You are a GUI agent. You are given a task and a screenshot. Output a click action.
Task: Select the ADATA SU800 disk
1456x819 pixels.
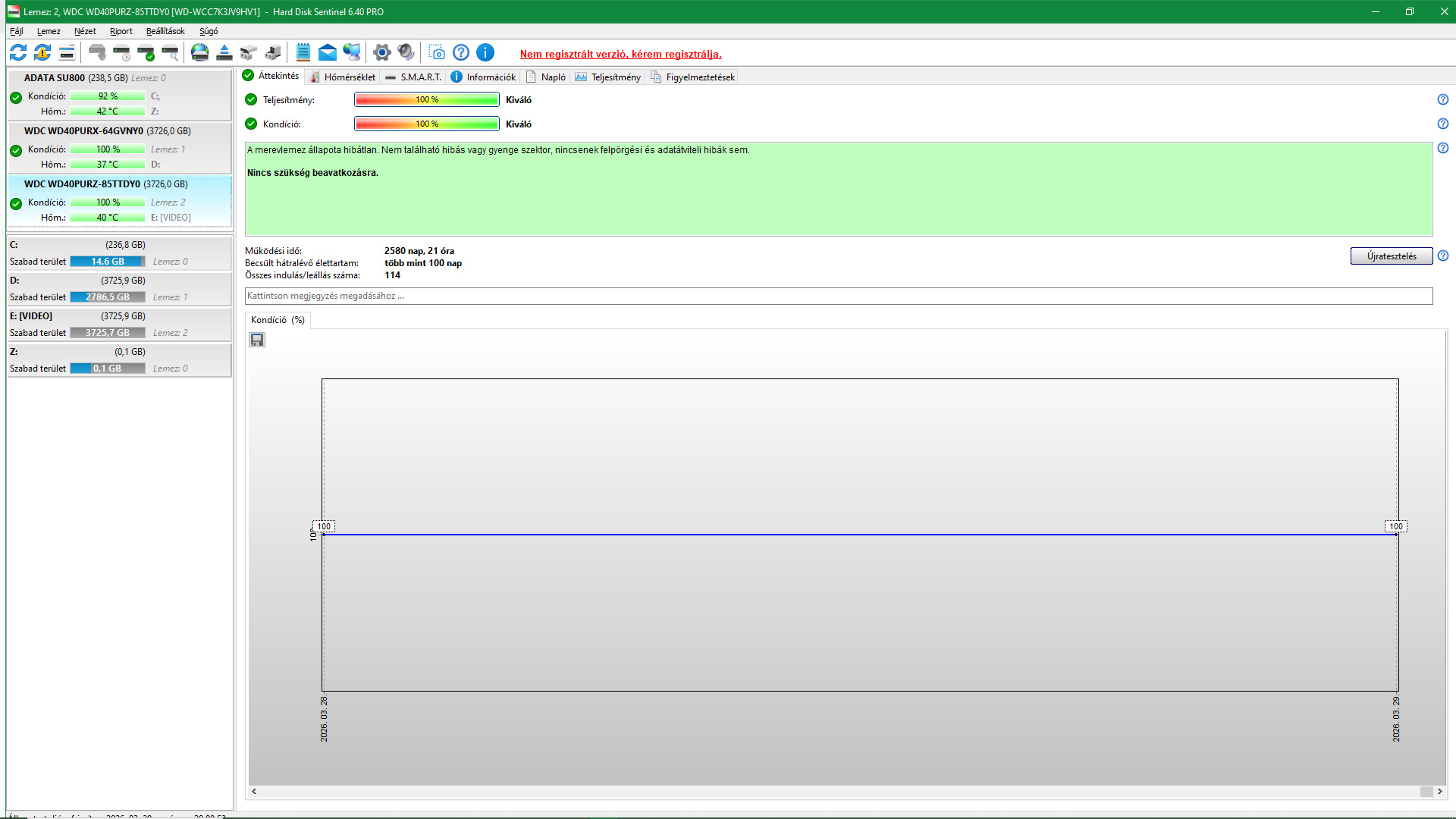coord(55,77)
